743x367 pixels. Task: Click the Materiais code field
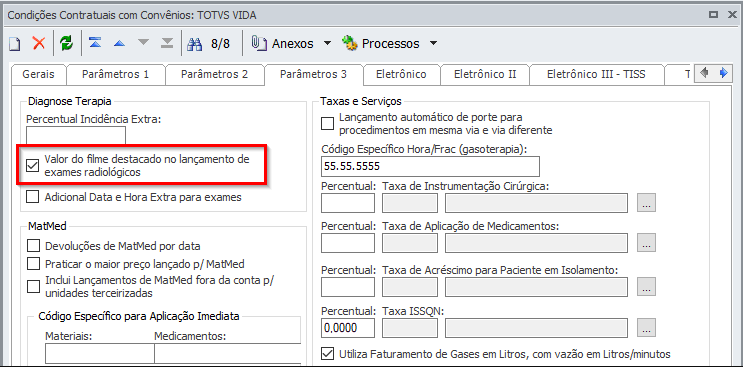click(x=100, y=353)
